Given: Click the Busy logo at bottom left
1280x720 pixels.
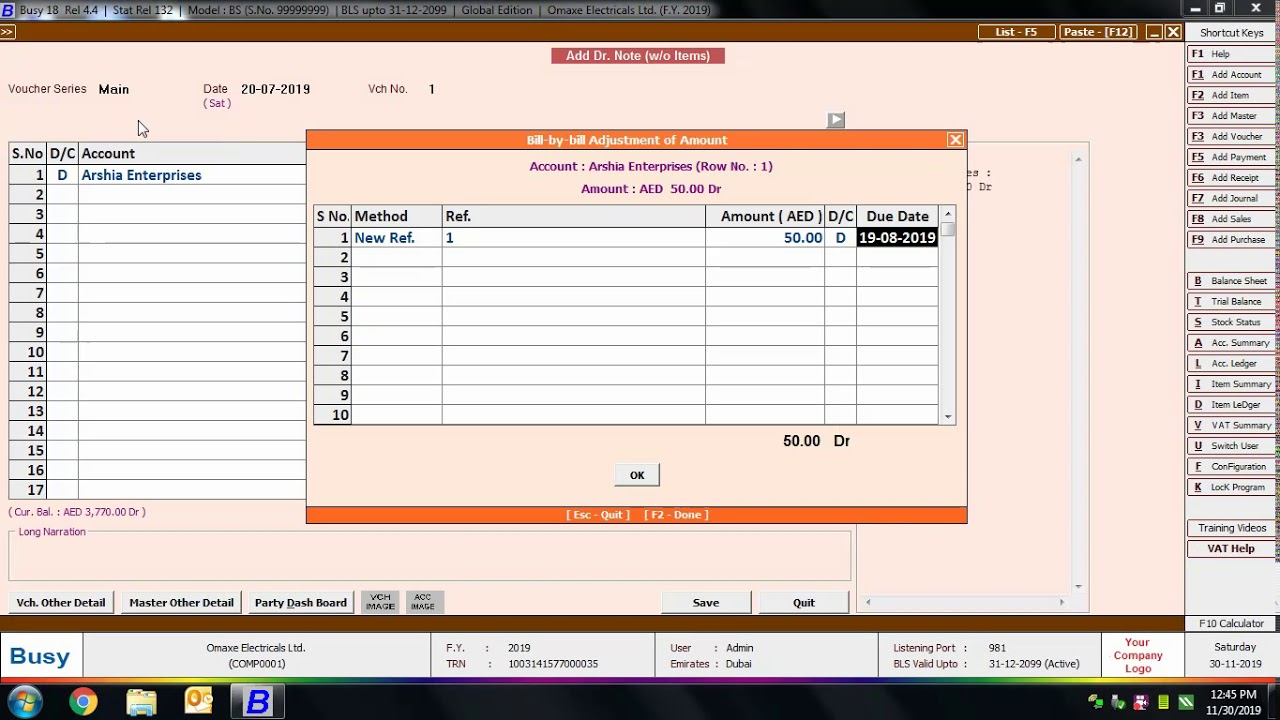Looking at the screenshot, I should click(x=40, y=657).
